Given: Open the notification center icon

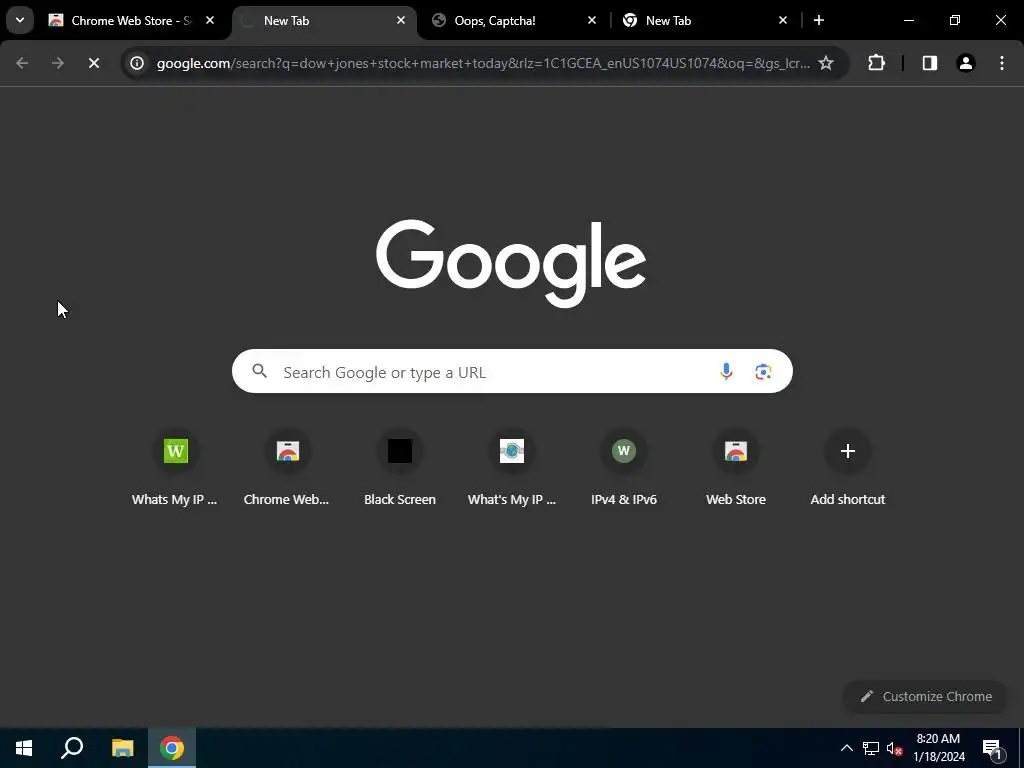Looking at the screenshot, I should 992,748.
